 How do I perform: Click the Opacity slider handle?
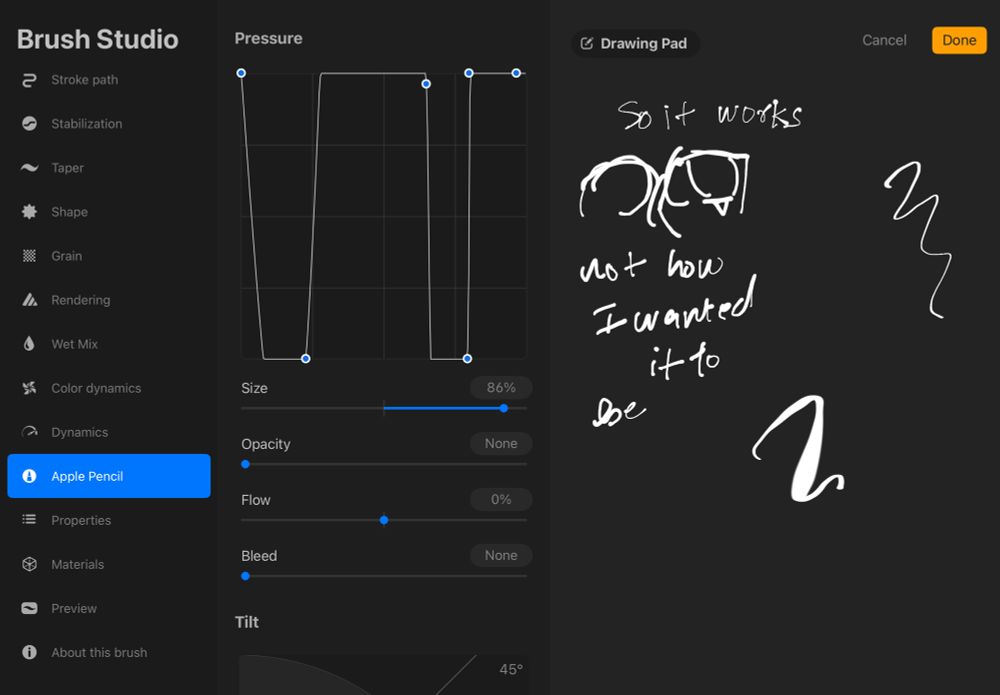[x=246, y=464]
